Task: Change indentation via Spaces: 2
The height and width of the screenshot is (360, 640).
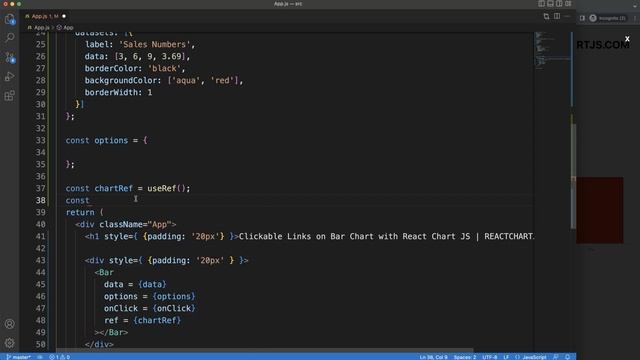Action: (x=465, y=357)
